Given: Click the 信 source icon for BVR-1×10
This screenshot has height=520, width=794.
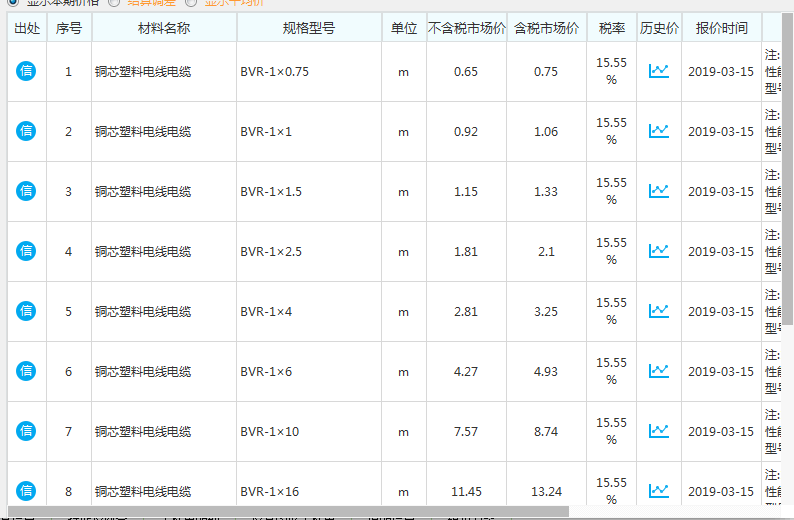Looking at the screenshot, I should point(26,431).
